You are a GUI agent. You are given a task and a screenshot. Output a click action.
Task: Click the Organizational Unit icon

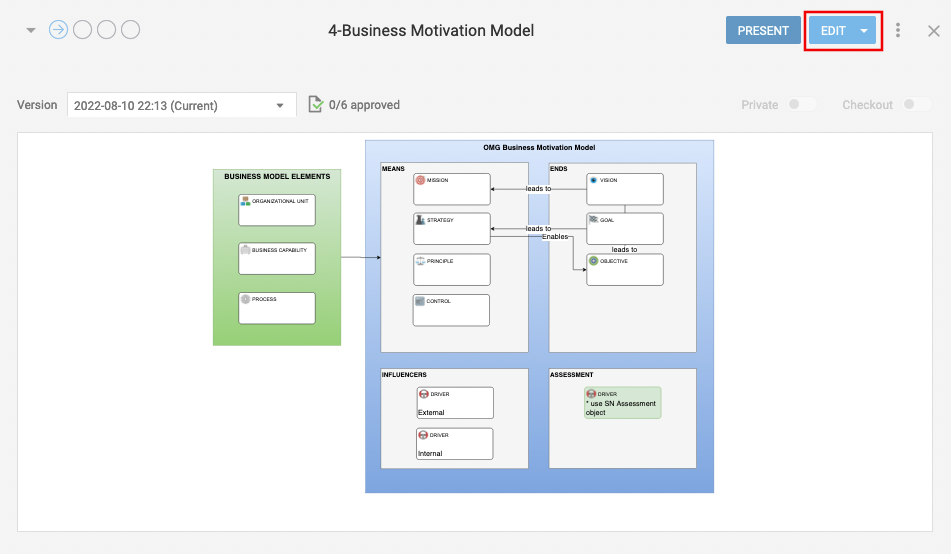(x=245, y=201)
